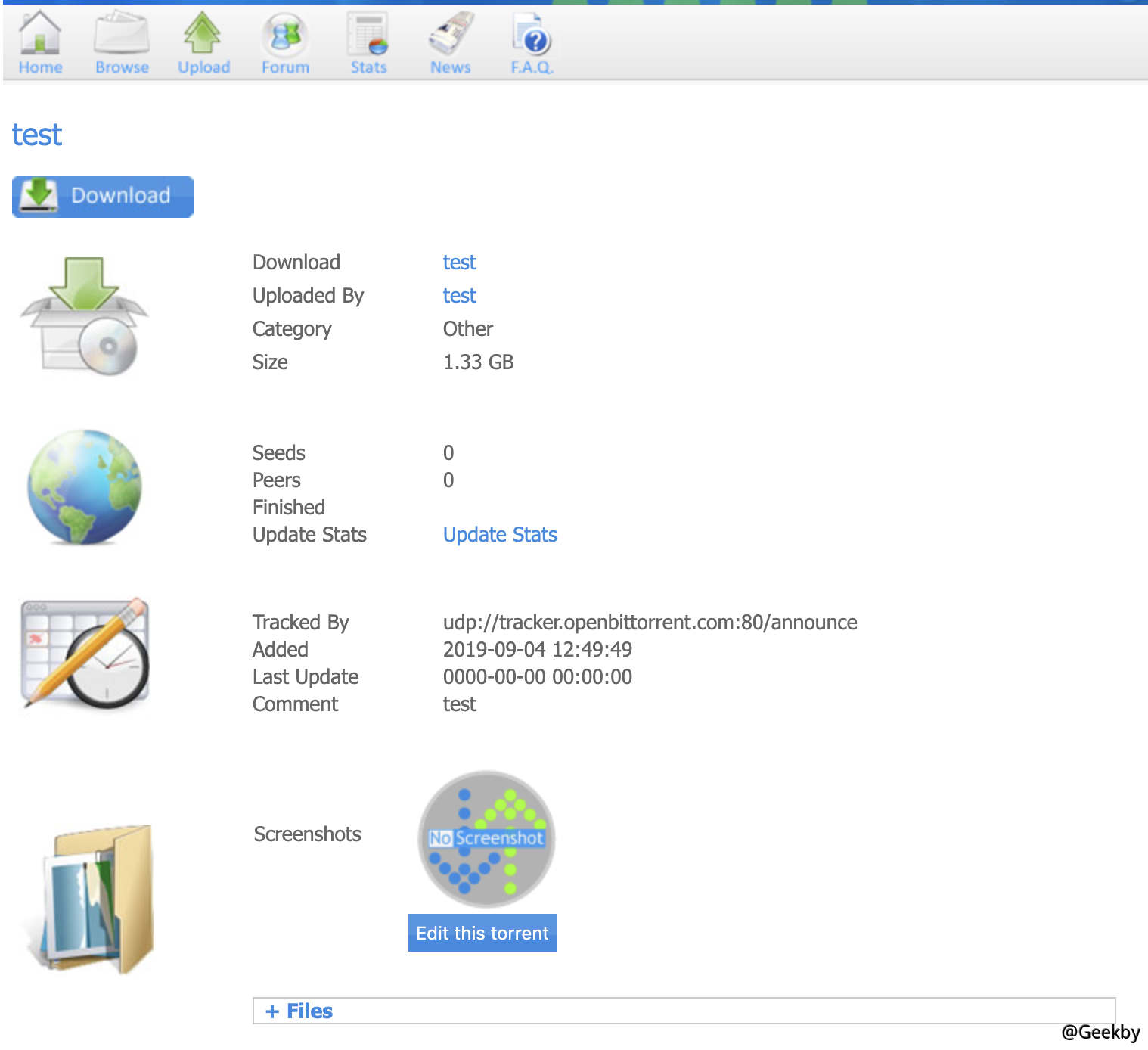The height and width of the screenshot is (1050, 1148).
Task: Open the Browse folder icon
Action: click(122, 33)
